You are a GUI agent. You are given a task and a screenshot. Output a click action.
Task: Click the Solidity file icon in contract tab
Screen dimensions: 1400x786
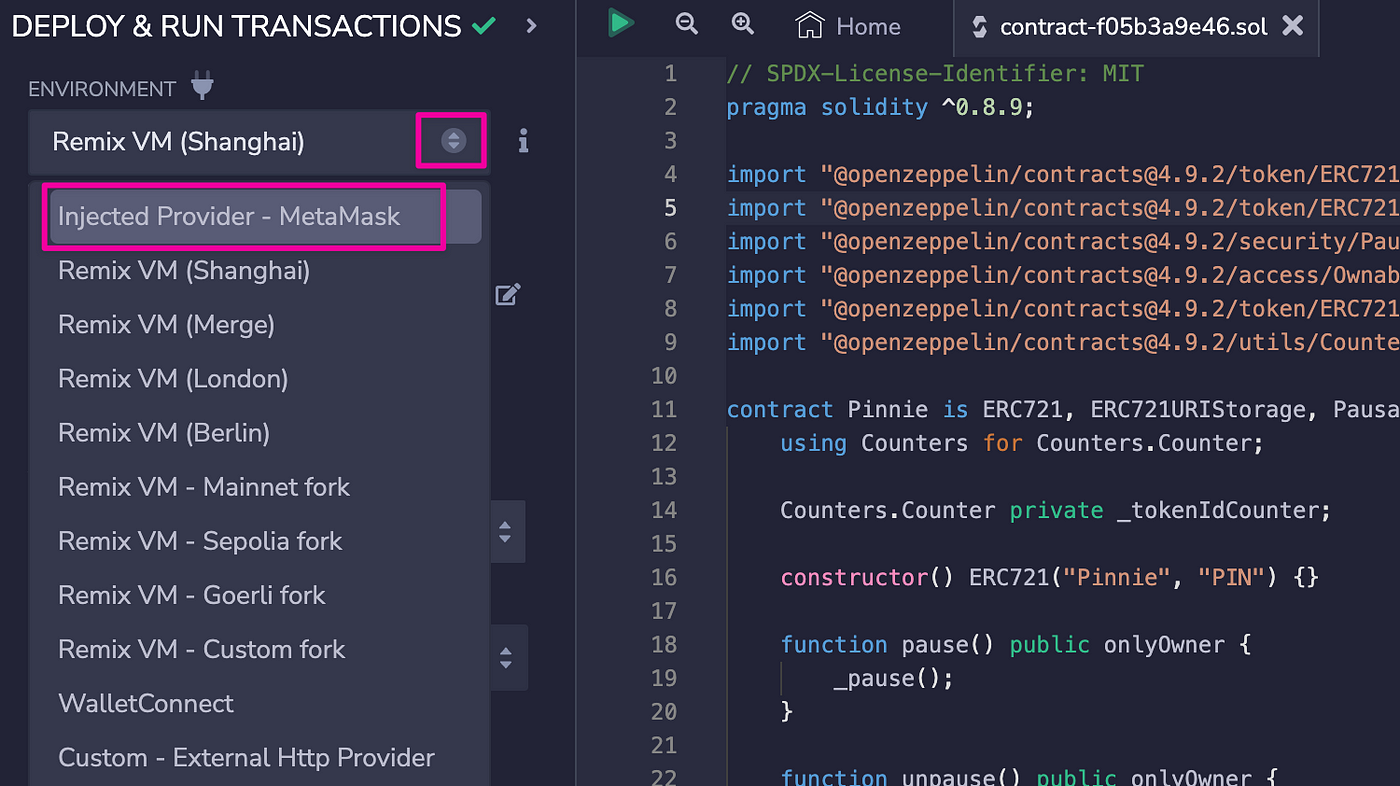pyautogui.click(x=979, y=27)
